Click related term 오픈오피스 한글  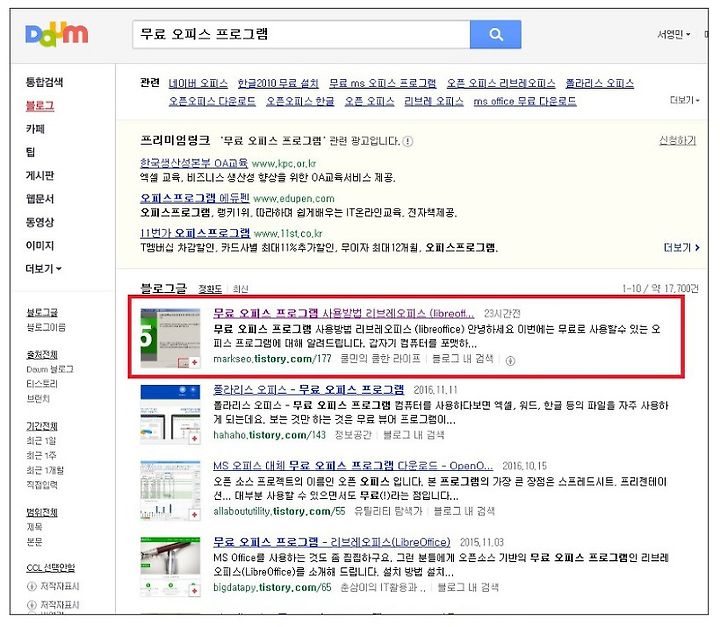pos(300,101)
